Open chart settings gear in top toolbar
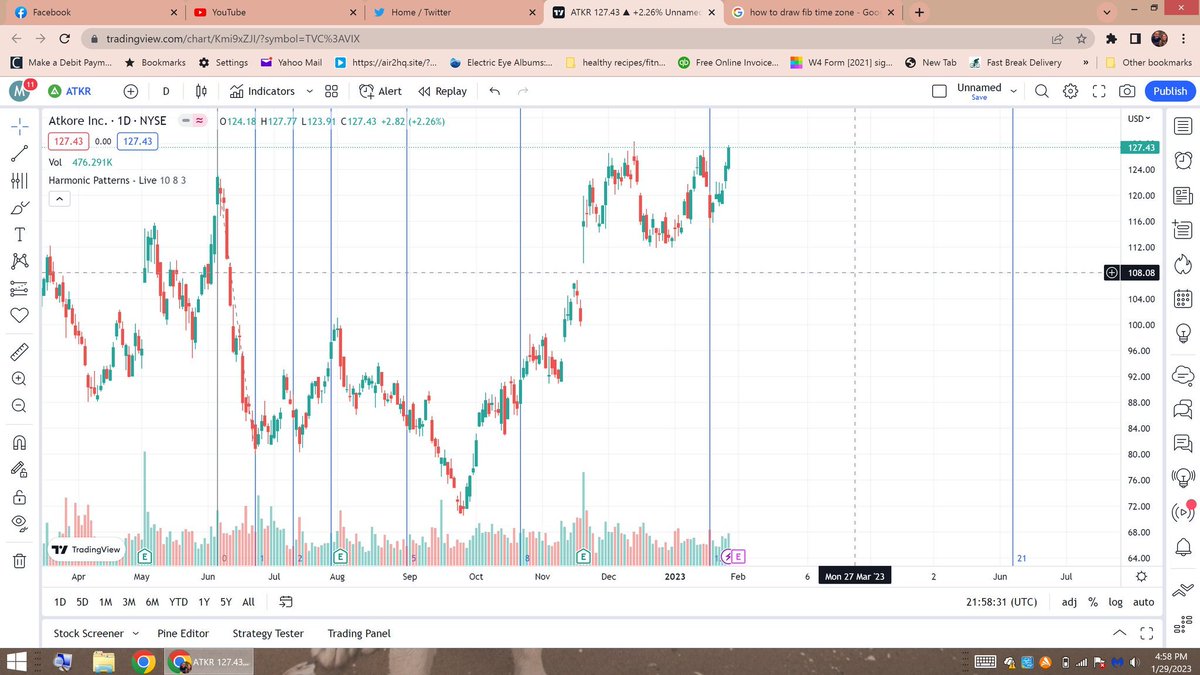The image size is (1200, 675). 1070,91
